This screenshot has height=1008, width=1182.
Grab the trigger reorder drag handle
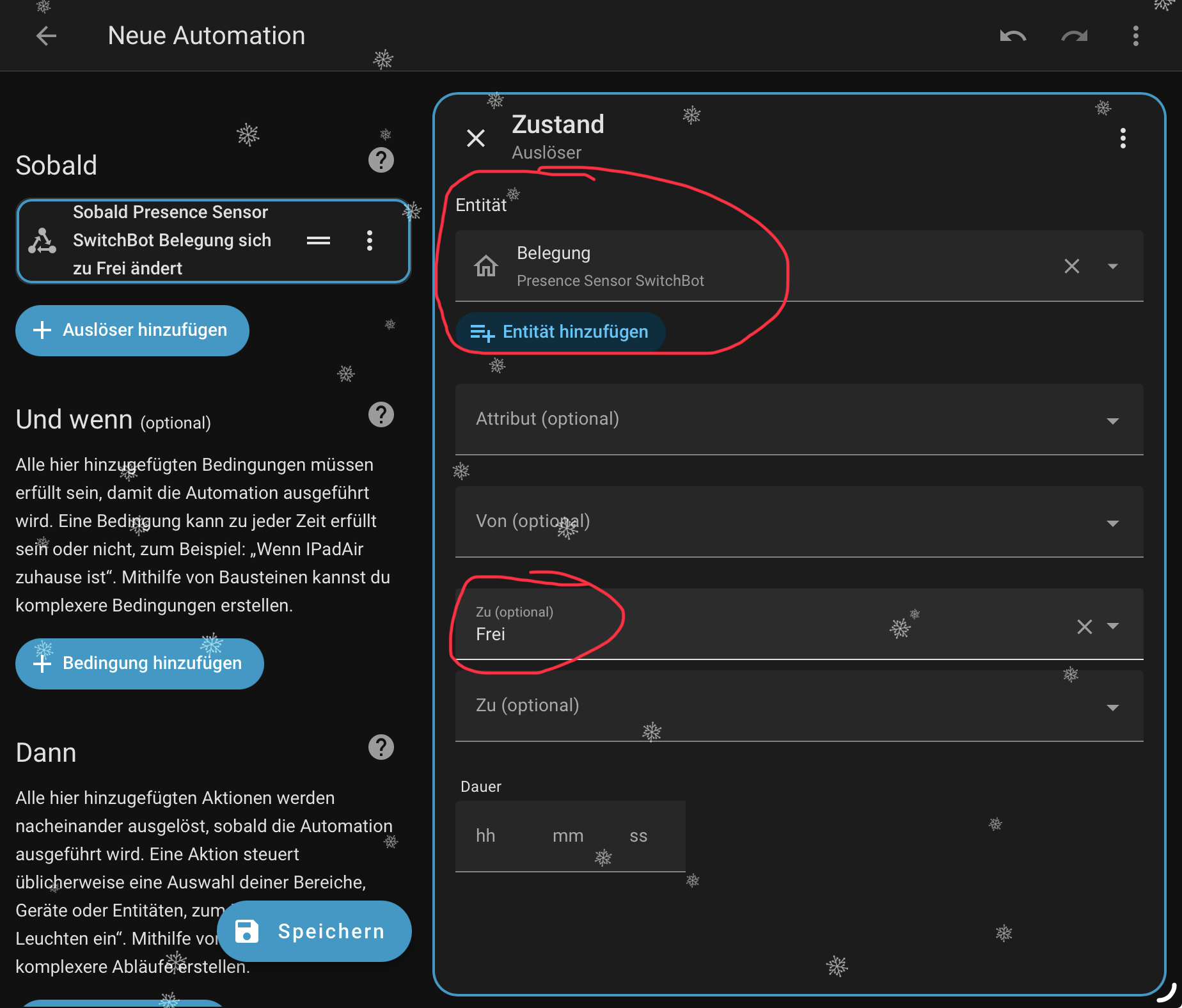318,240
